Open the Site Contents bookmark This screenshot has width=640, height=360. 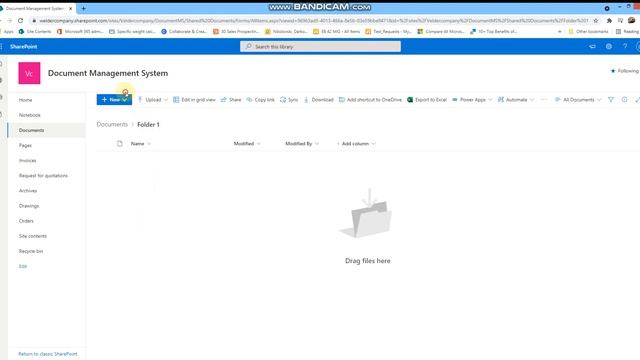click(35, 31)
